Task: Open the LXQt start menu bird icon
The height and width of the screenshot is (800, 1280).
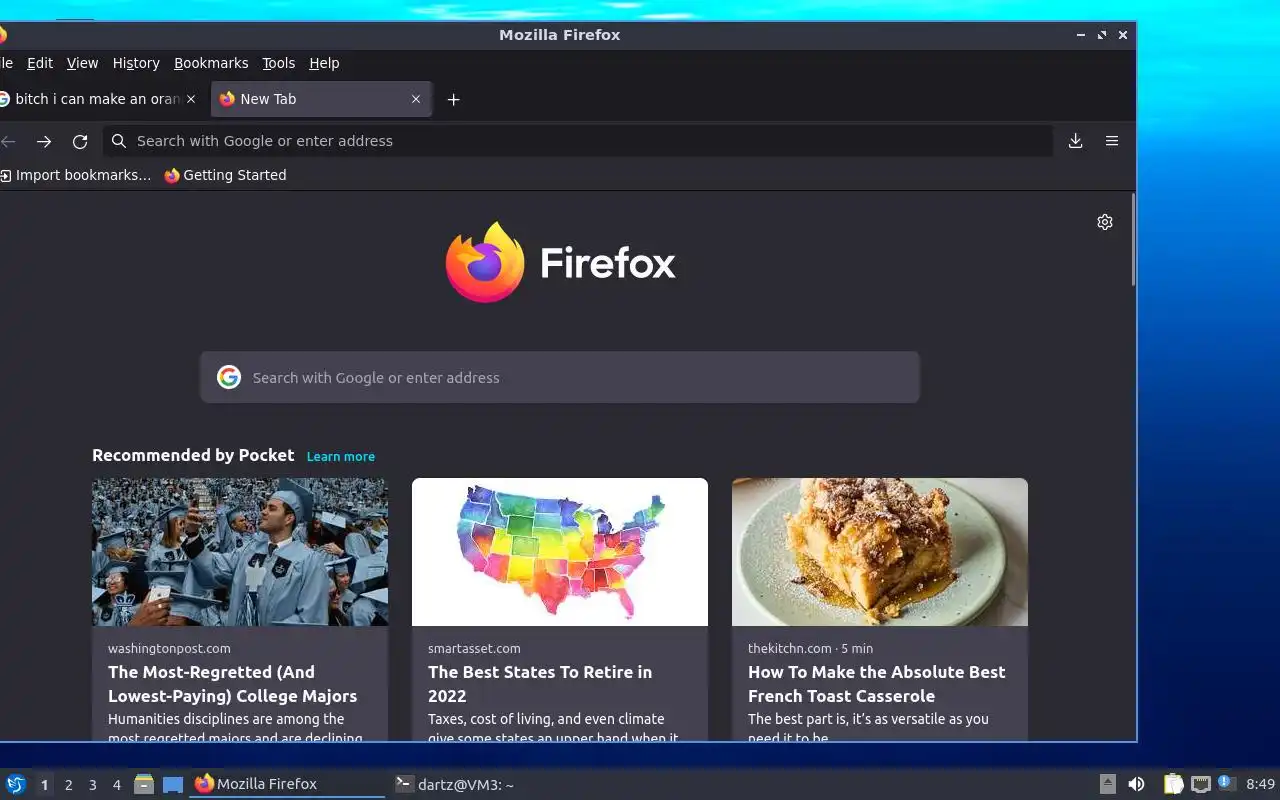Action: (16, 784)
